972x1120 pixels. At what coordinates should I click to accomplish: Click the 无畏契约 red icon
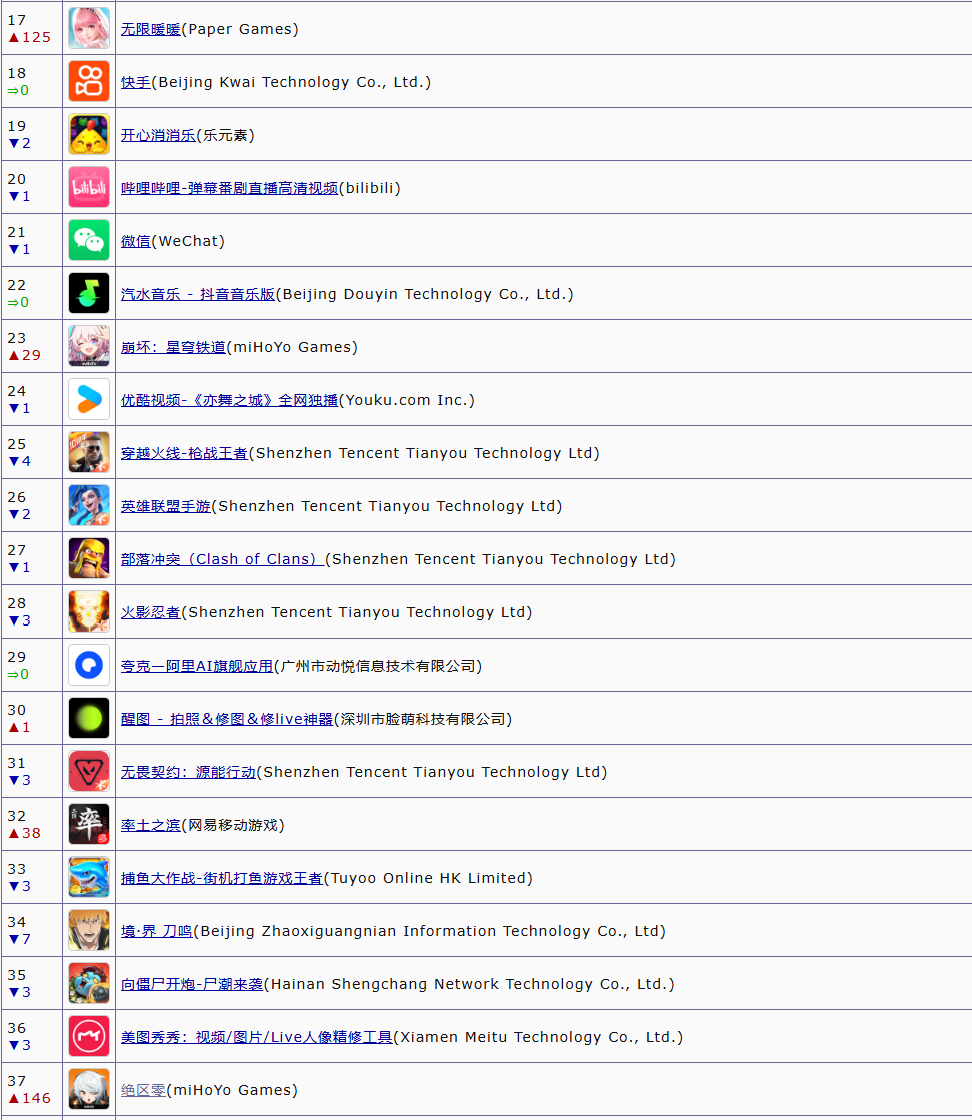pyautogui.click(x=89, y=771)
